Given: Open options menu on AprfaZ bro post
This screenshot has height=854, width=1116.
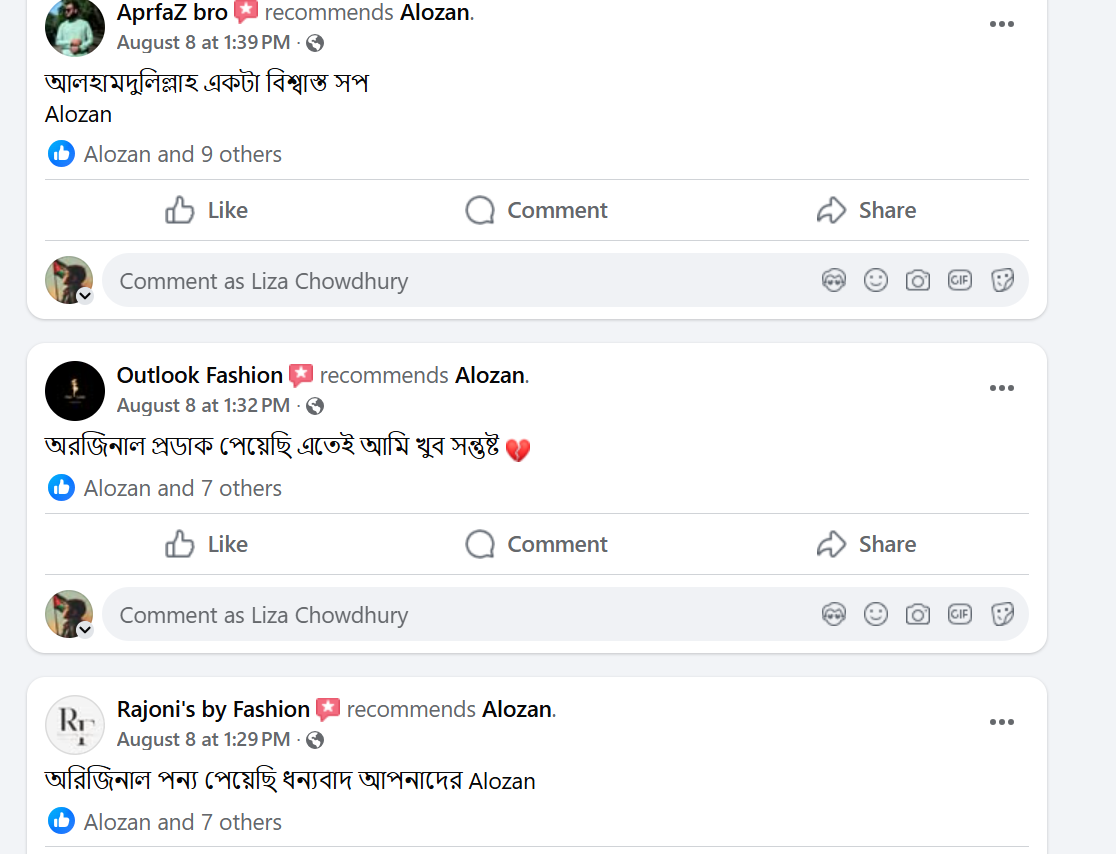Looking at the screenshot, I should tap(1001, 25).
